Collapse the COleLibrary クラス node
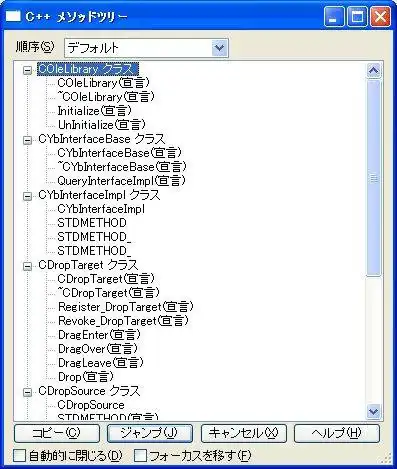This screenshot has width=397, height=469. click(x=27, y=70)
